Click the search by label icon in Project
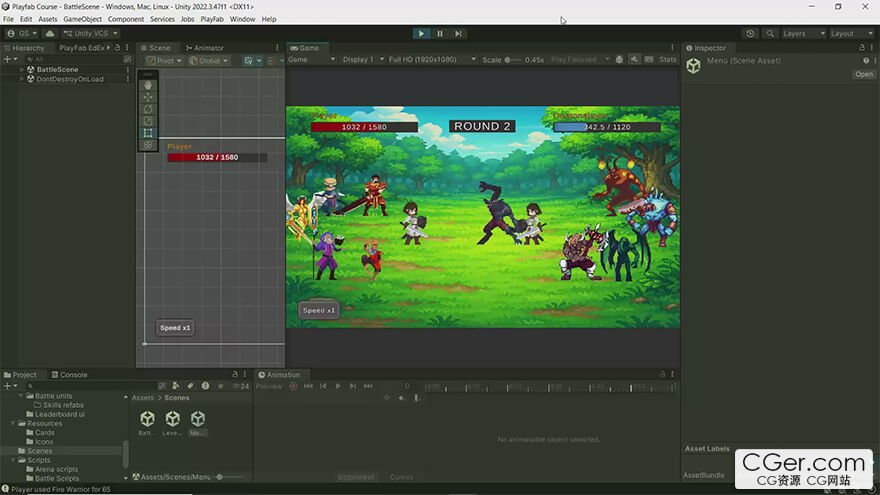Image resolution: width=880 pixels, height=495 pixels. tap(190, 386)
